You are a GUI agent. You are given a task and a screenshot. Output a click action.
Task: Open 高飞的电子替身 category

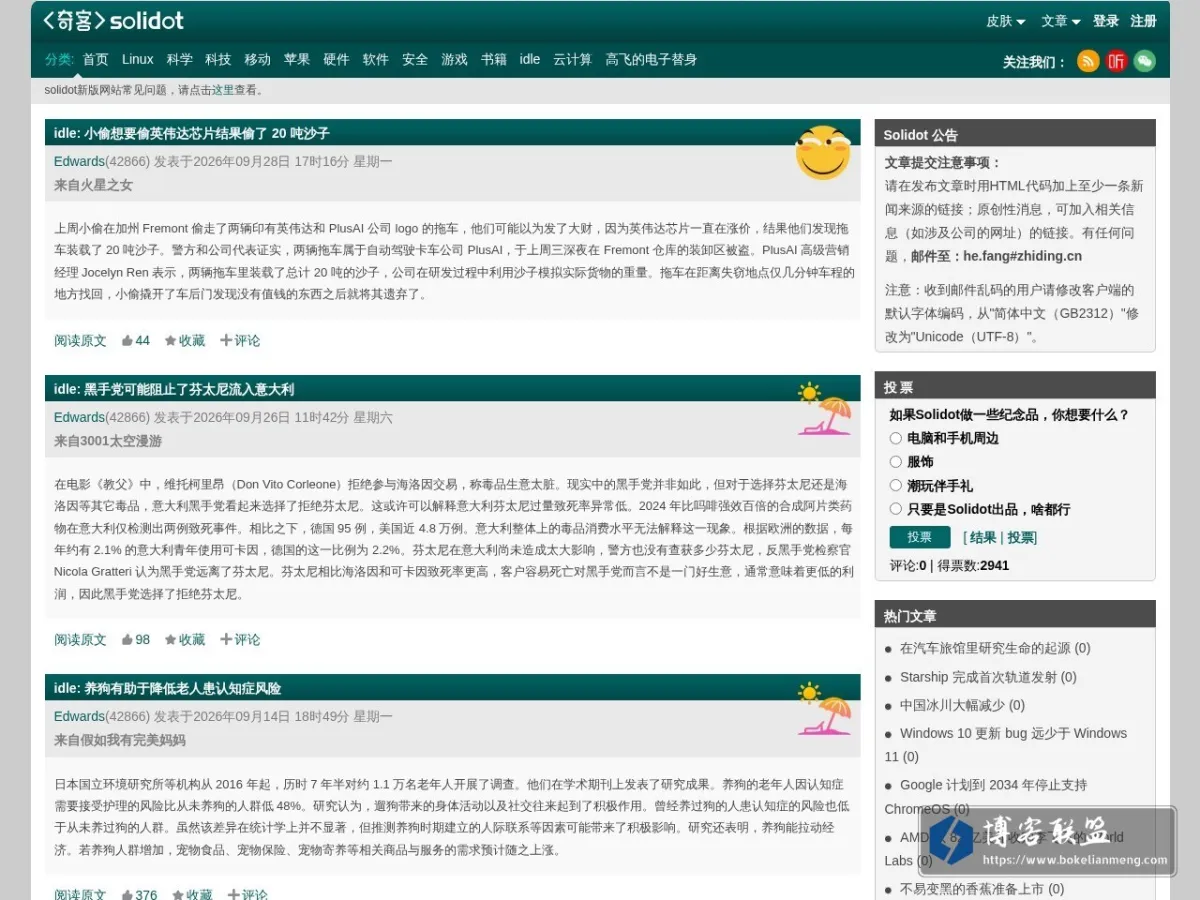pos(651,59)
